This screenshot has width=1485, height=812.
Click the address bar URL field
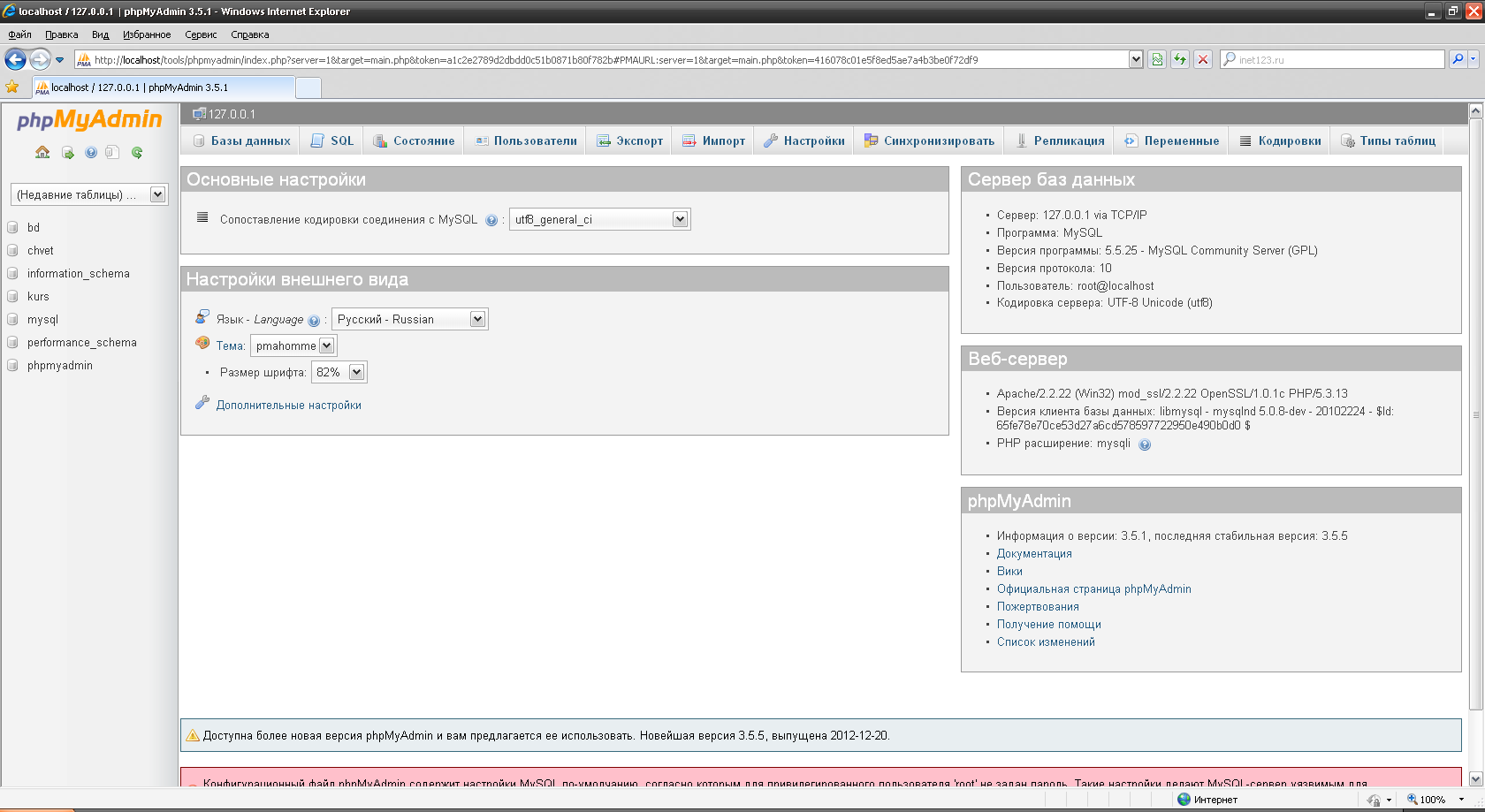pyautogui.click(x=601, y=59)
